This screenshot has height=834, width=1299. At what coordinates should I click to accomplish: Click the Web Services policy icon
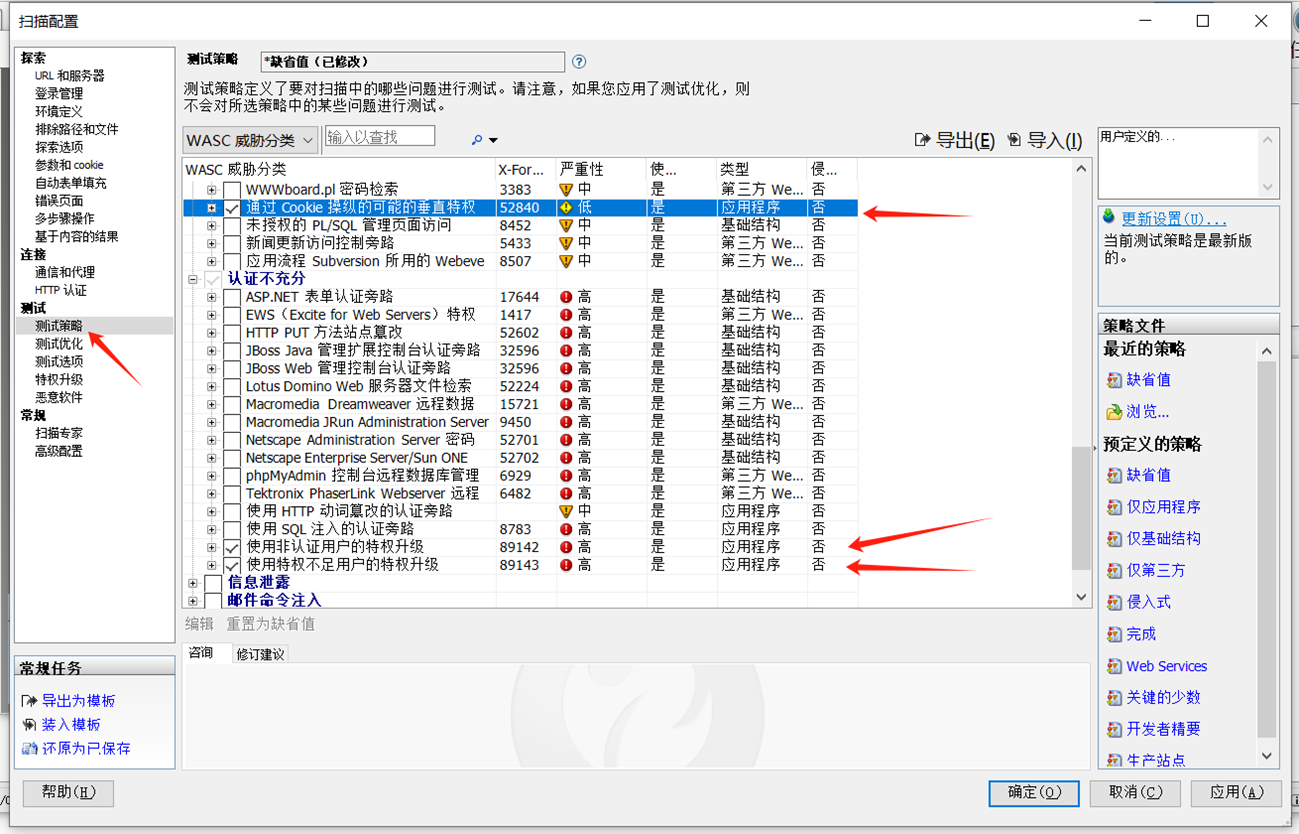tap(1114, 666)
